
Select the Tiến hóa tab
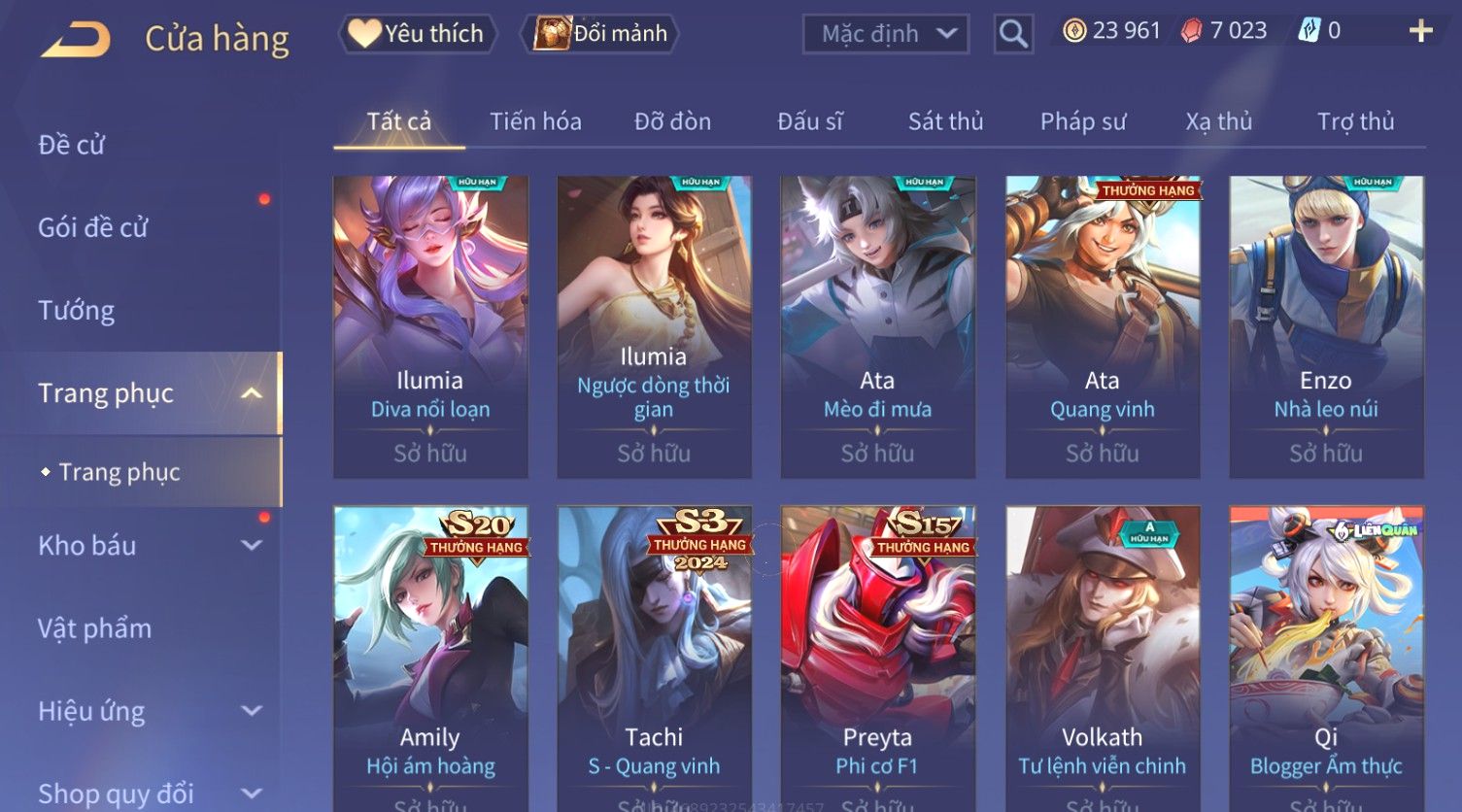pyautogui.click(x=535, y=121)
